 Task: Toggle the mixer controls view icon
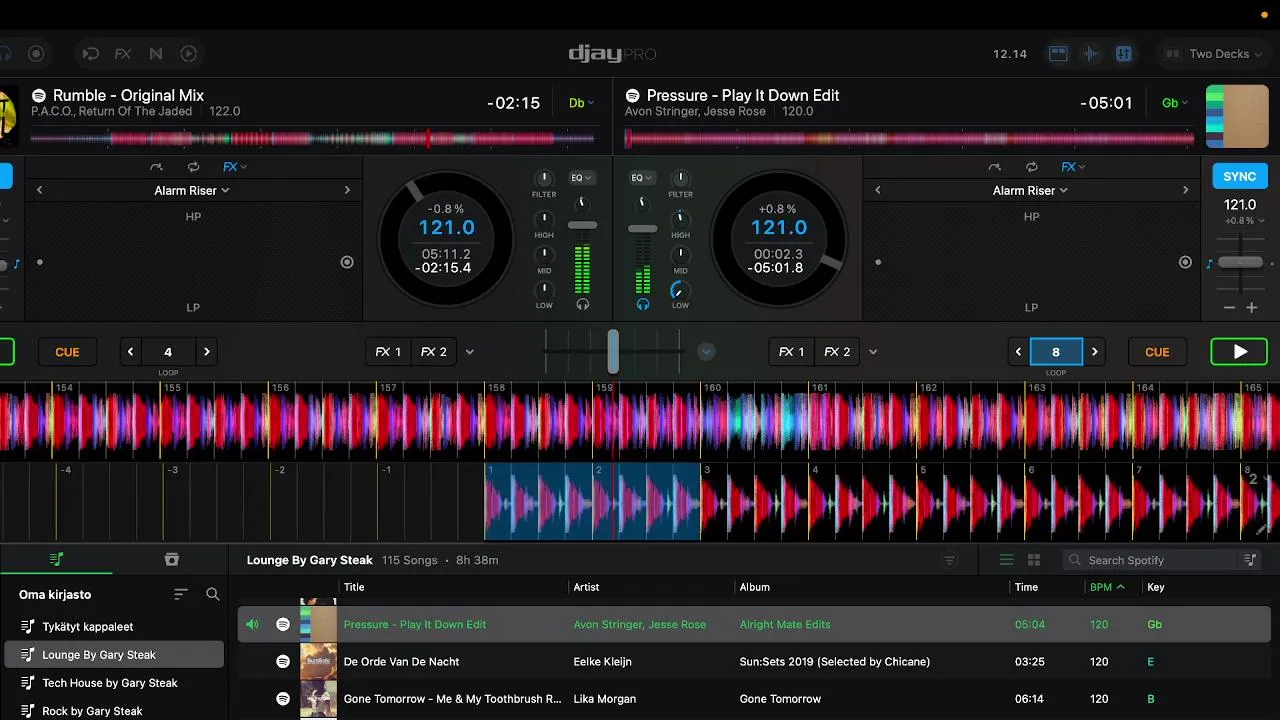pyautogui.click(x=1123, y=54)
